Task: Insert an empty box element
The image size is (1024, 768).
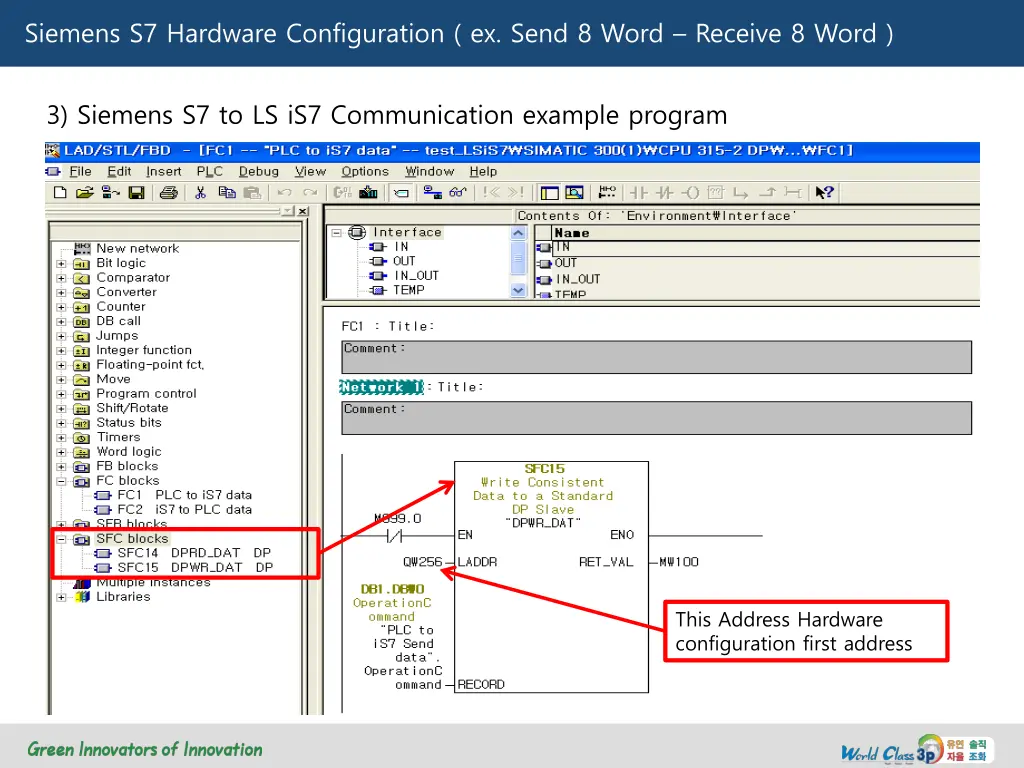Action: [716, 193]
